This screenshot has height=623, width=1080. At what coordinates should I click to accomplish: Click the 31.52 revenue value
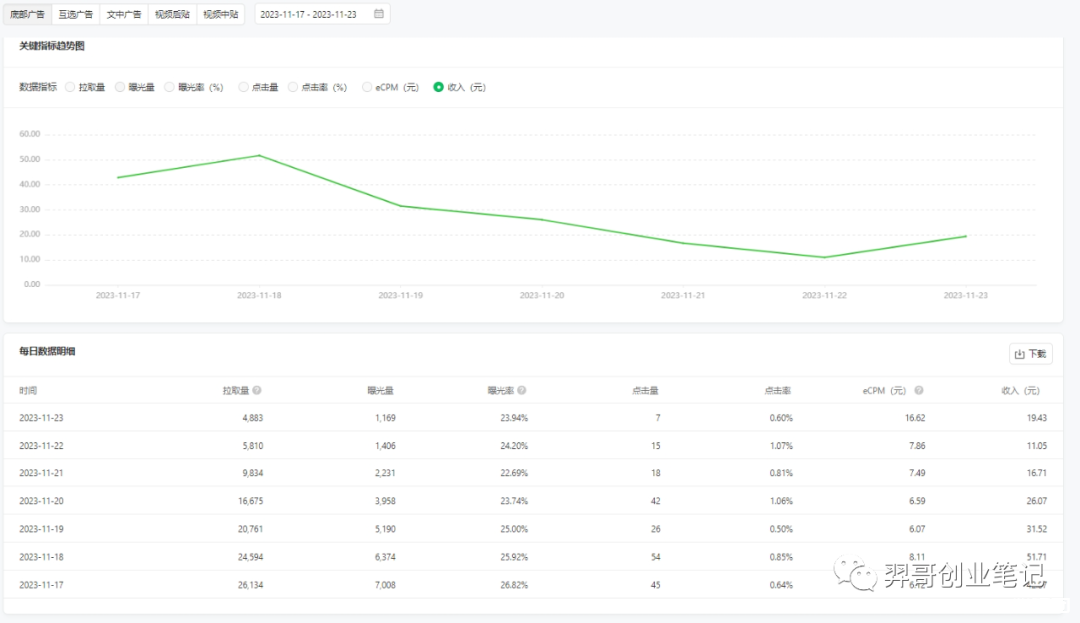coord(1037,529)
